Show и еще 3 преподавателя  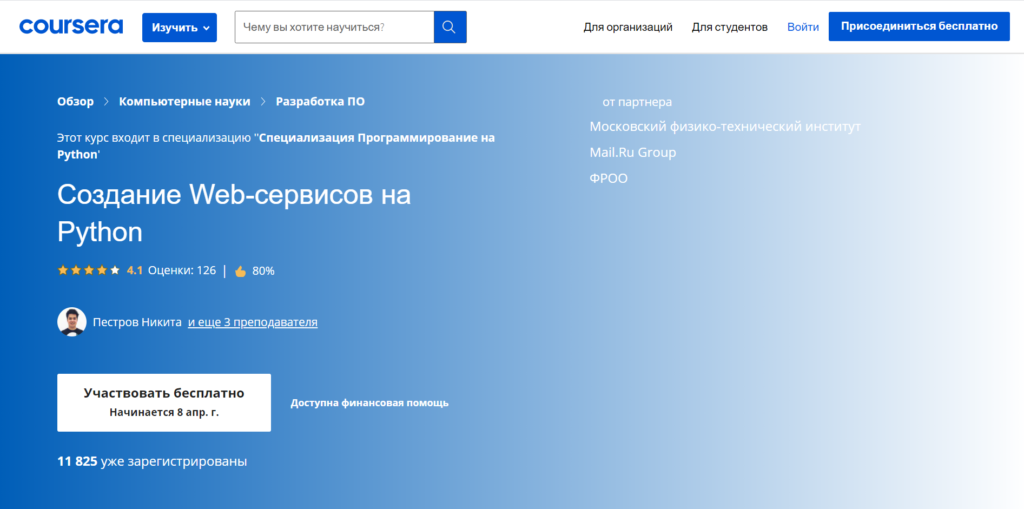[x=252, y=322]
